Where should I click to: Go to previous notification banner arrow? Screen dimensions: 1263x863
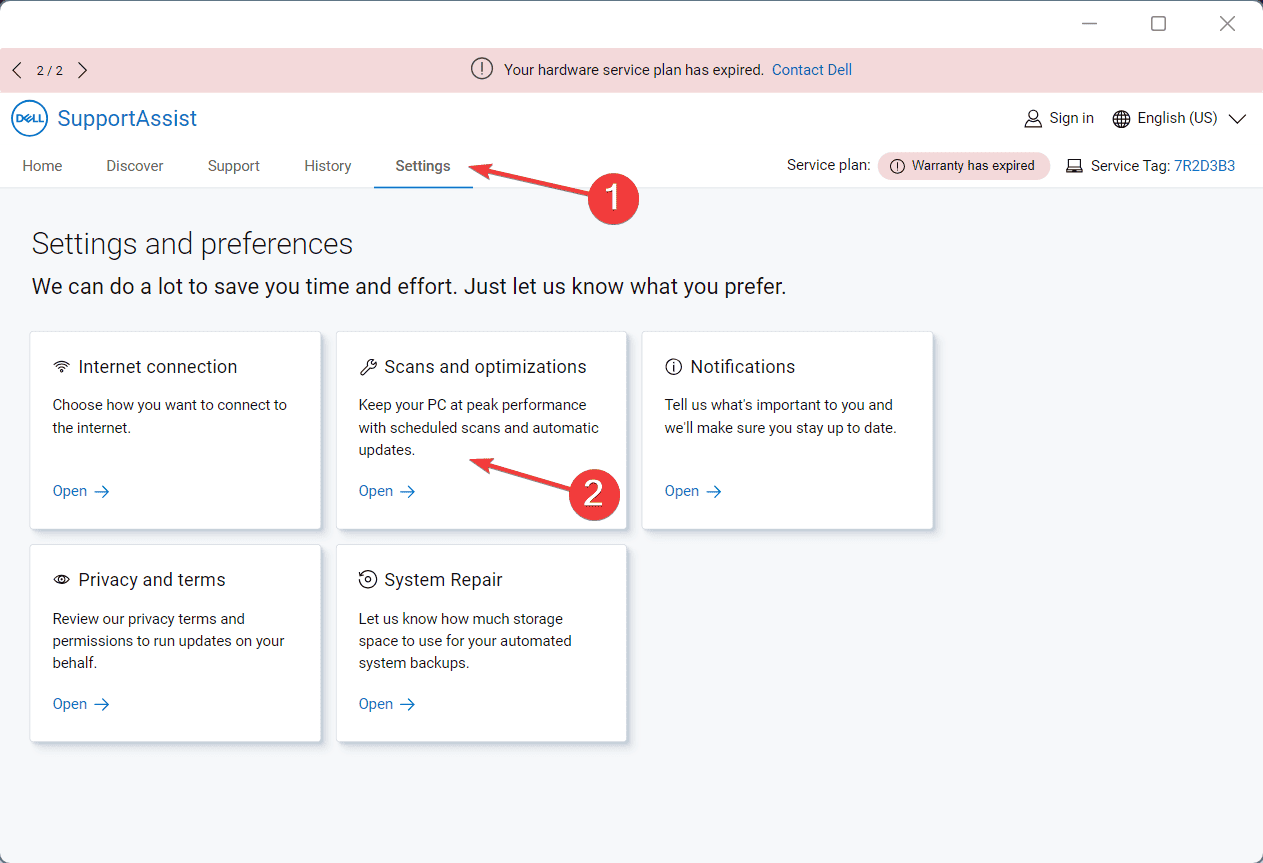pyautogui.click(x=17, y=70)
